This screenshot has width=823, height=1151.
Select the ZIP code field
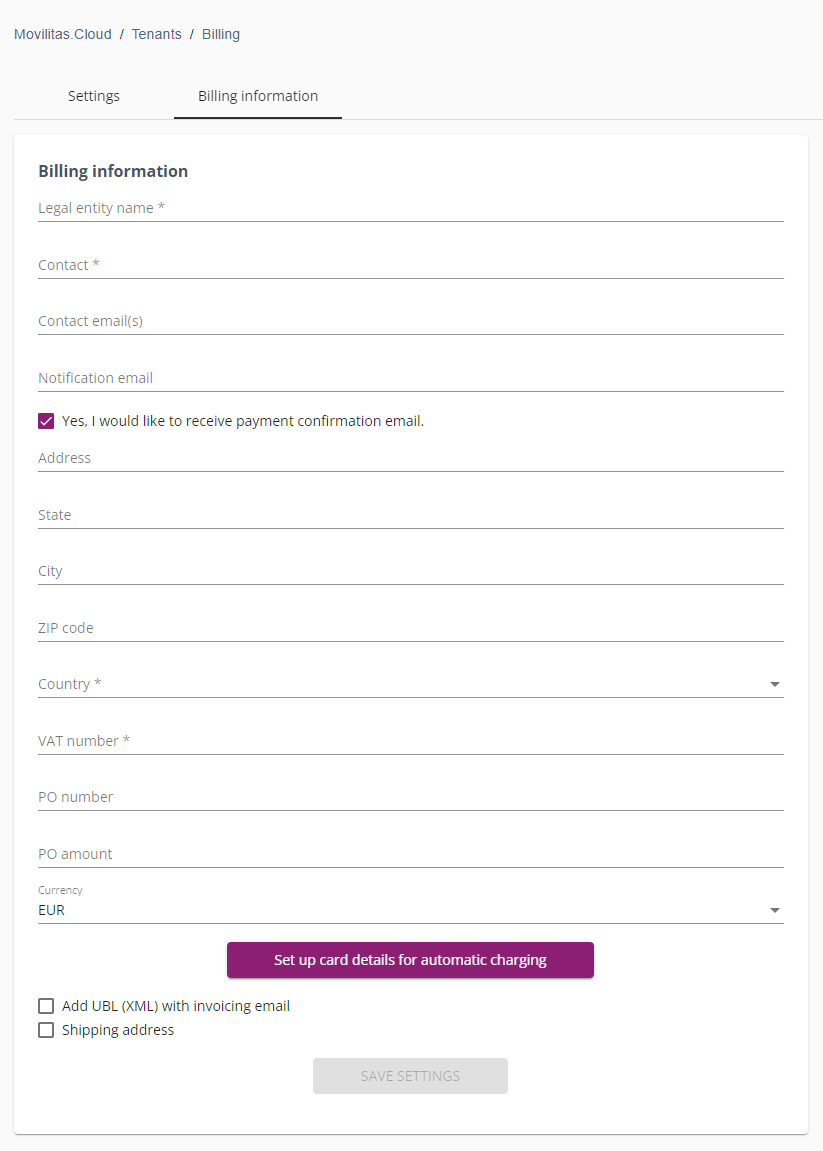[x=410, y=628]
